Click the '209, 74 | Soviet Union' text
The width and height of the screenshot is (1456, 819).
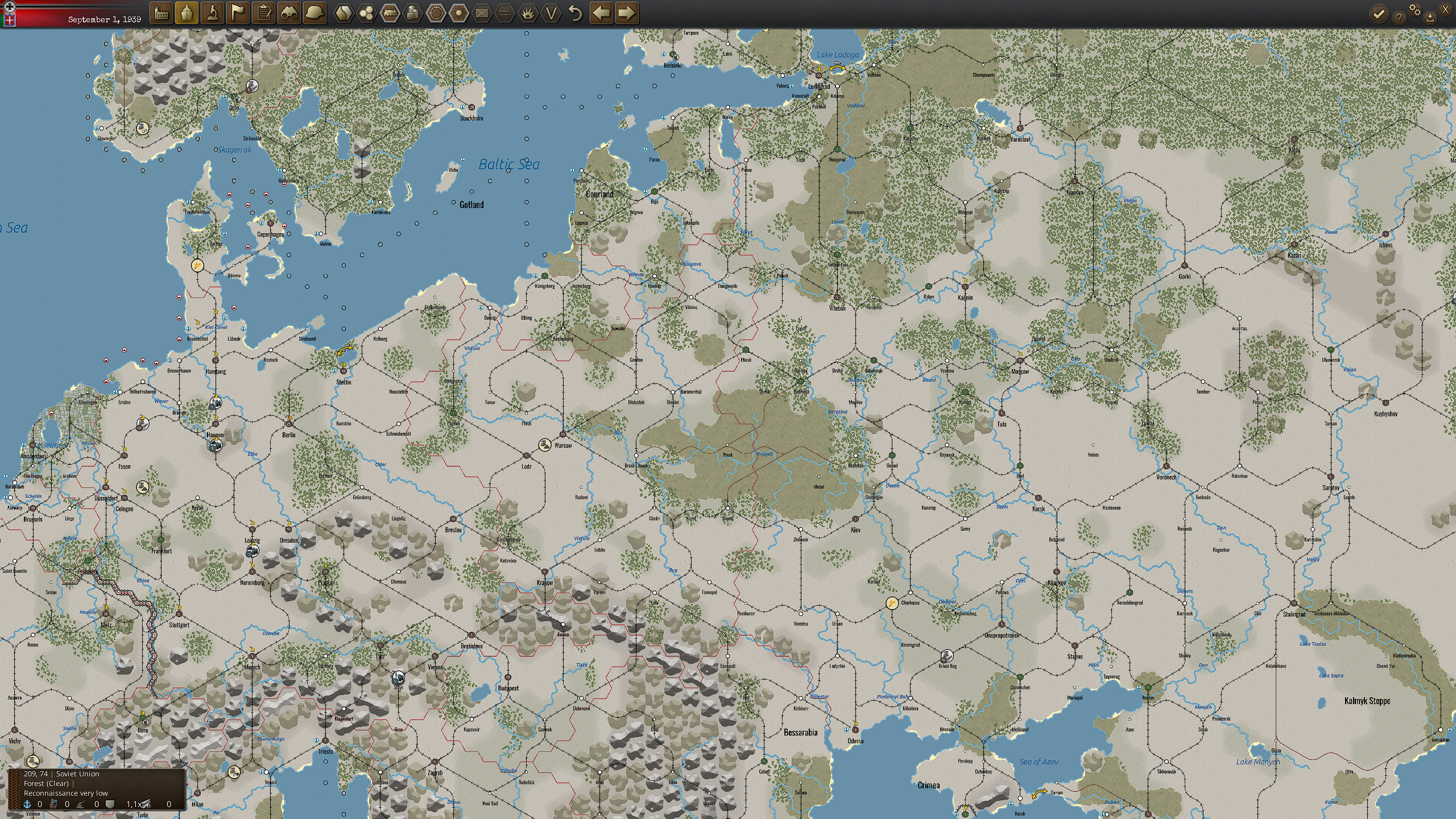click(61, 774)
